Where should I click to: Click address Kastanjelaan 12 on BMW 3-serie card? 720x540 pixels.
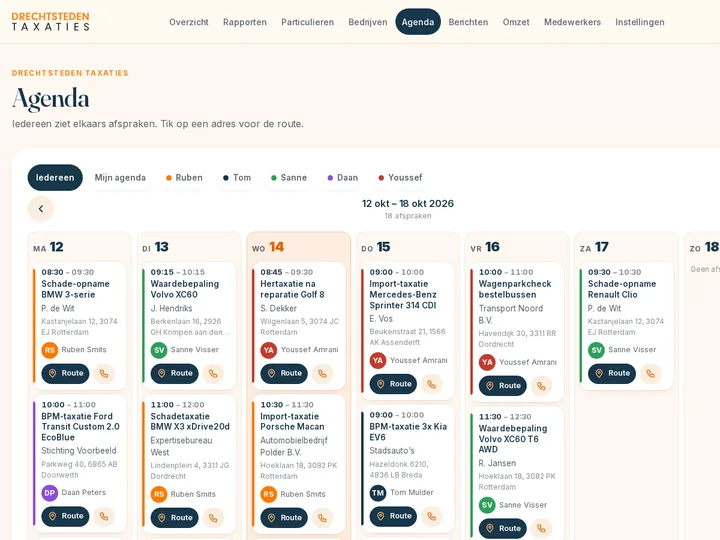pyautogui.click(x=79, y=326)
